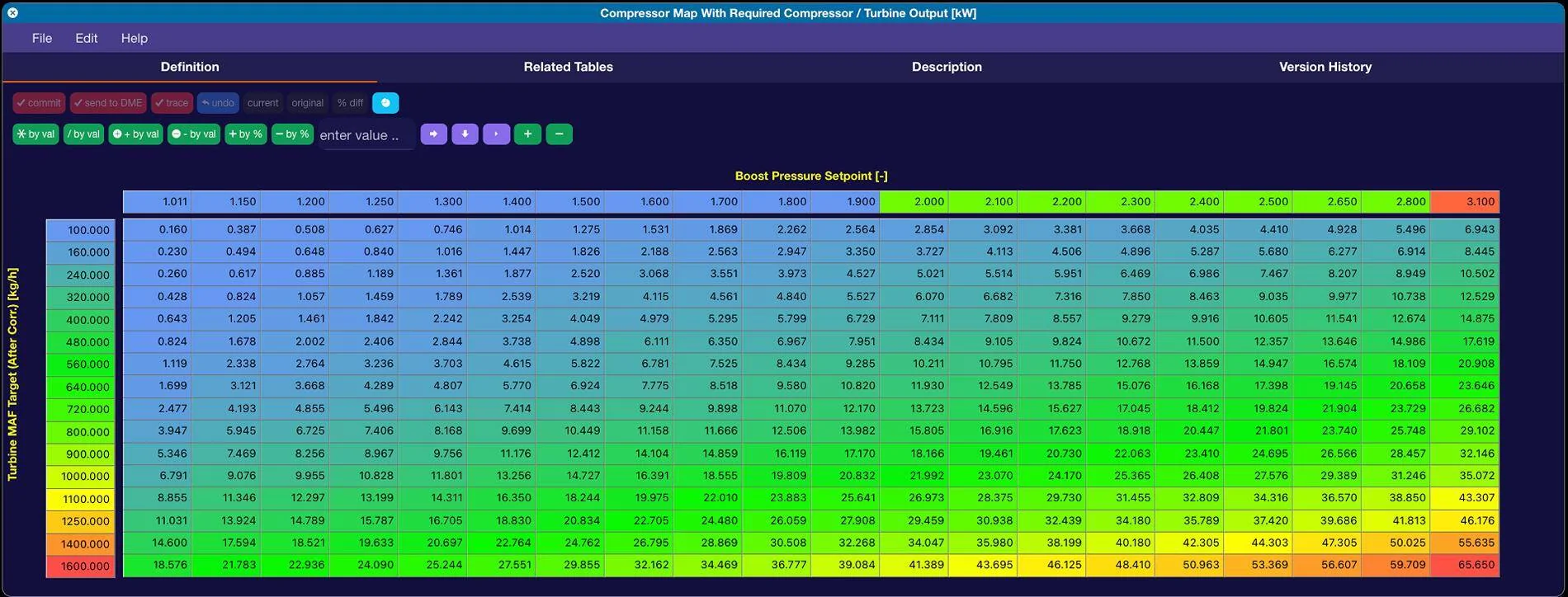The height and width of the screenshot is (597, 1568).
Task: Select table cell with value 10.449
Action: (569, 430)
